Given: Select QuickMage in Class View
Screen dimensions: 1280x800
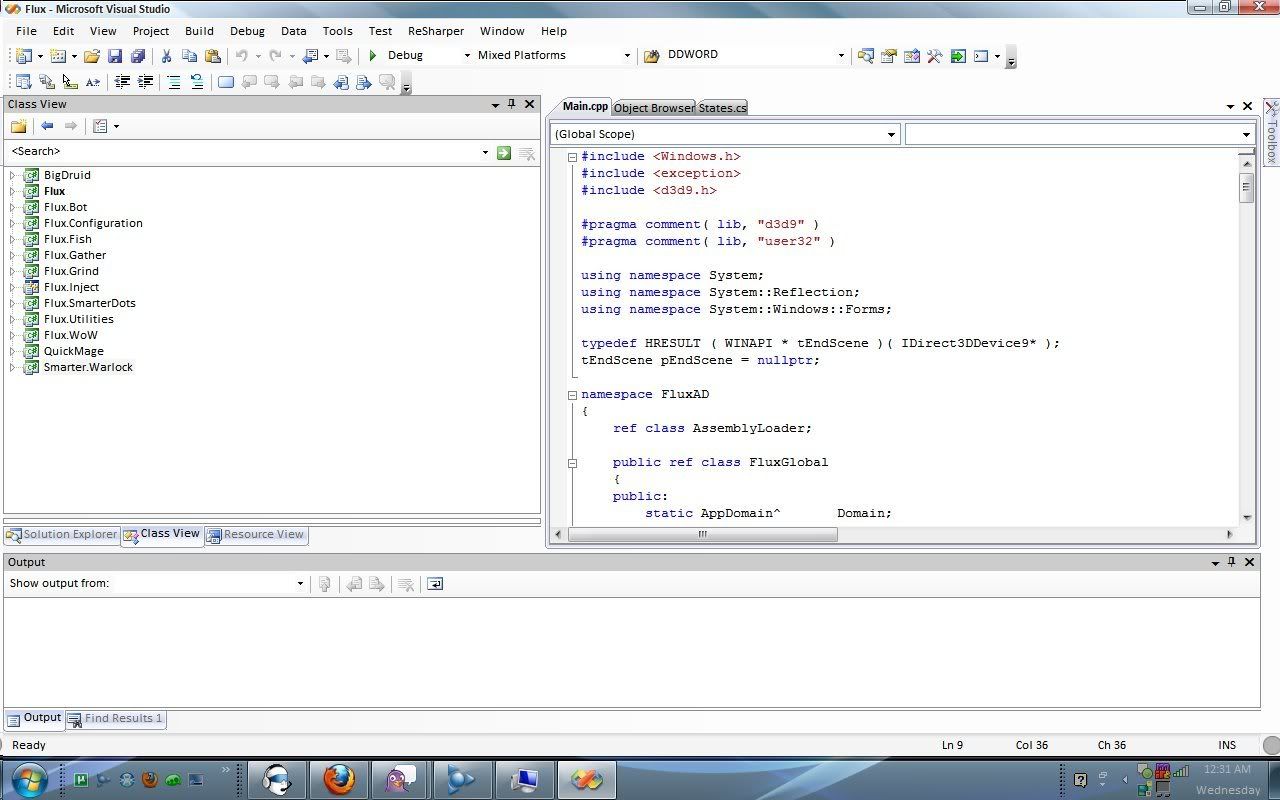Looking at the screenshot, I should tap(73, 351).
